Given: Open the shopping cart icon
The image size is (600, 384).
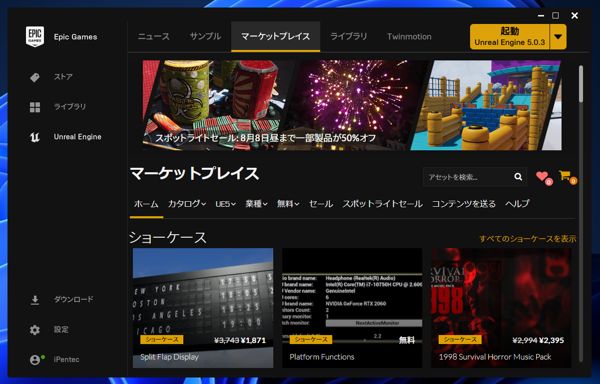Looking at the screenshot, I should pyautogui.click(x=565, y=176).
